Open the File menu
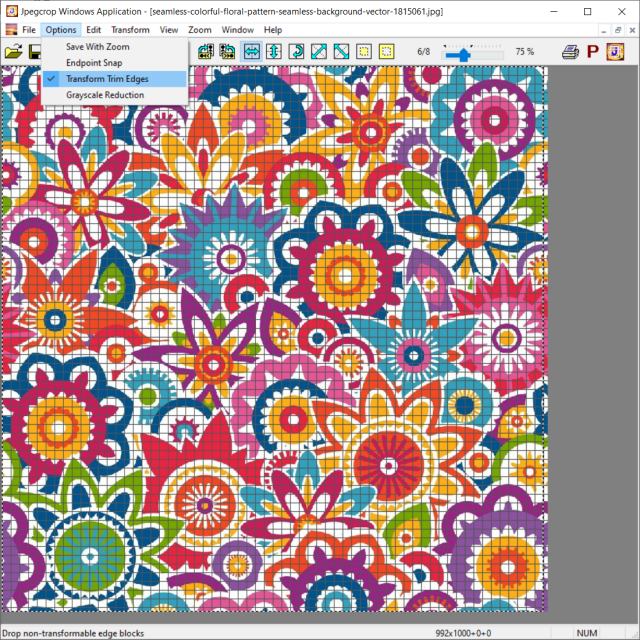Viewport: 640px width, 640px height. pyautogui.click(x=29, y=30)
